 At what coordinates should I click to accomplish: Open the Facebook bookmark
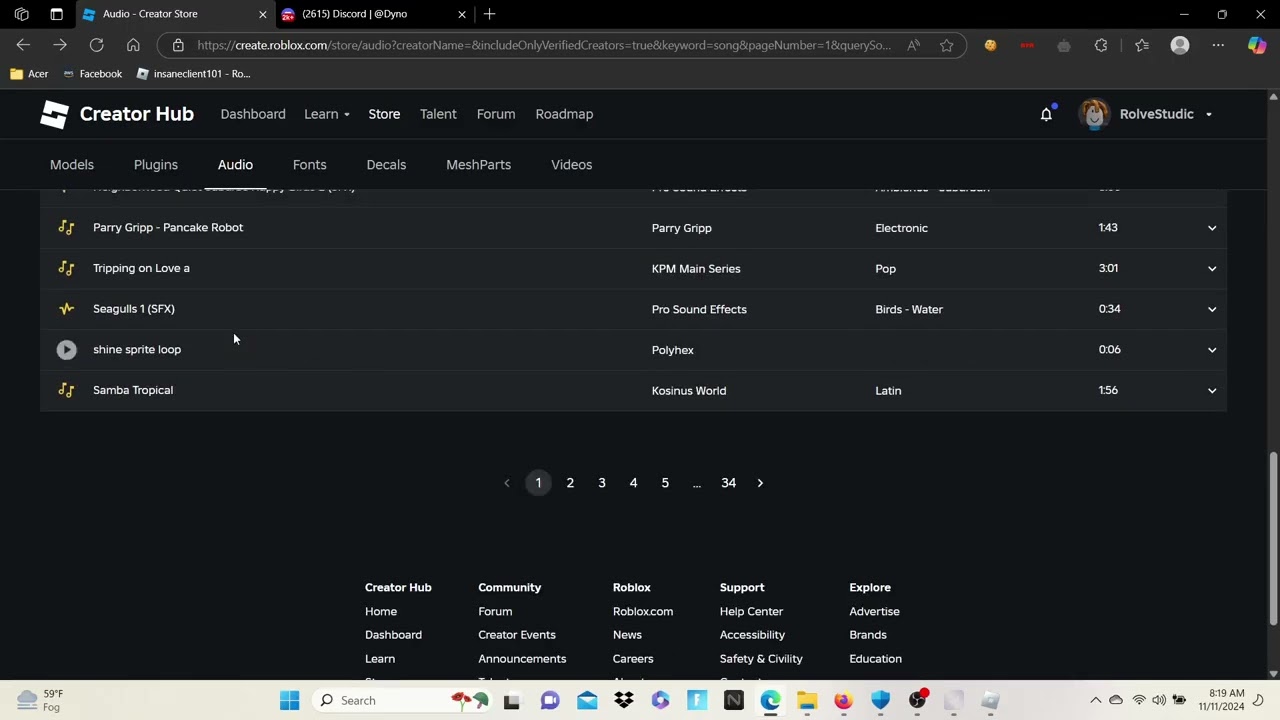(x=92, y=74)
